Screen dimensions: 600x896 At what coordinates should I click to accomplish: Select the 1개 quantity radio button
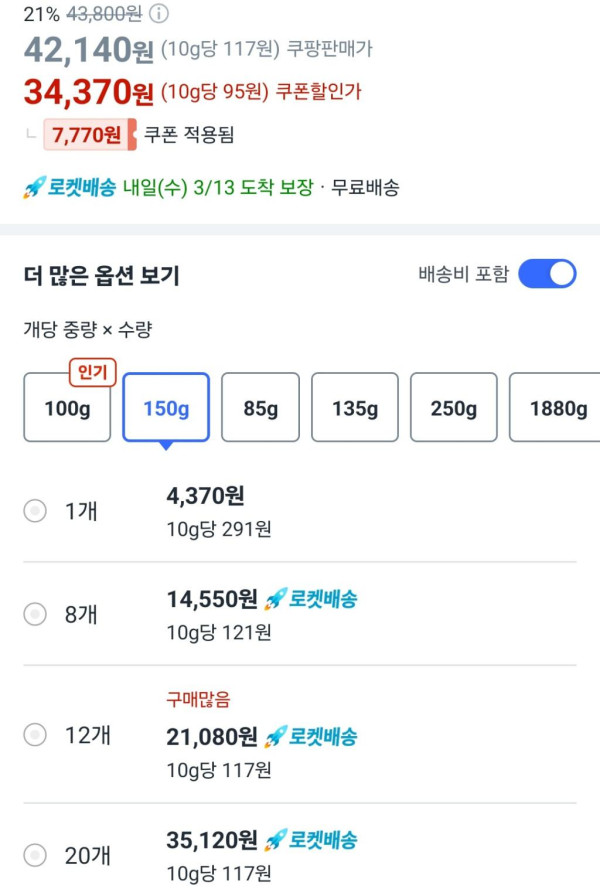tap(35, 511)
